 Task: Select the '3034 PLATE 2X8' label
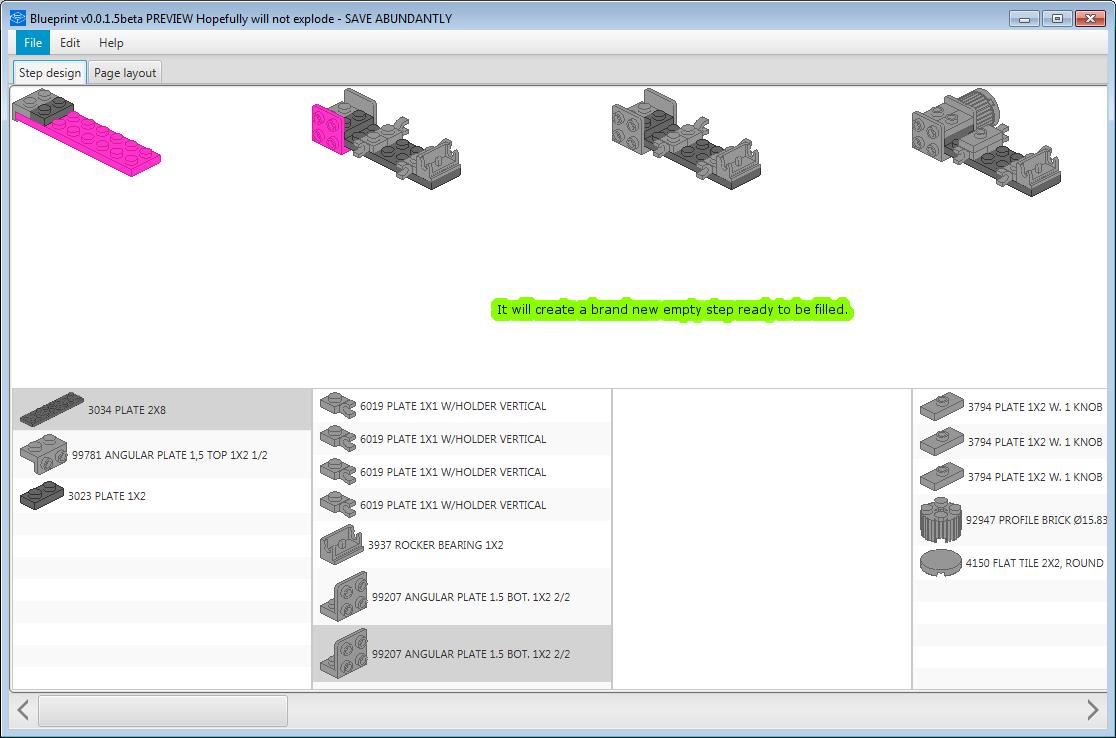(127, 410)
